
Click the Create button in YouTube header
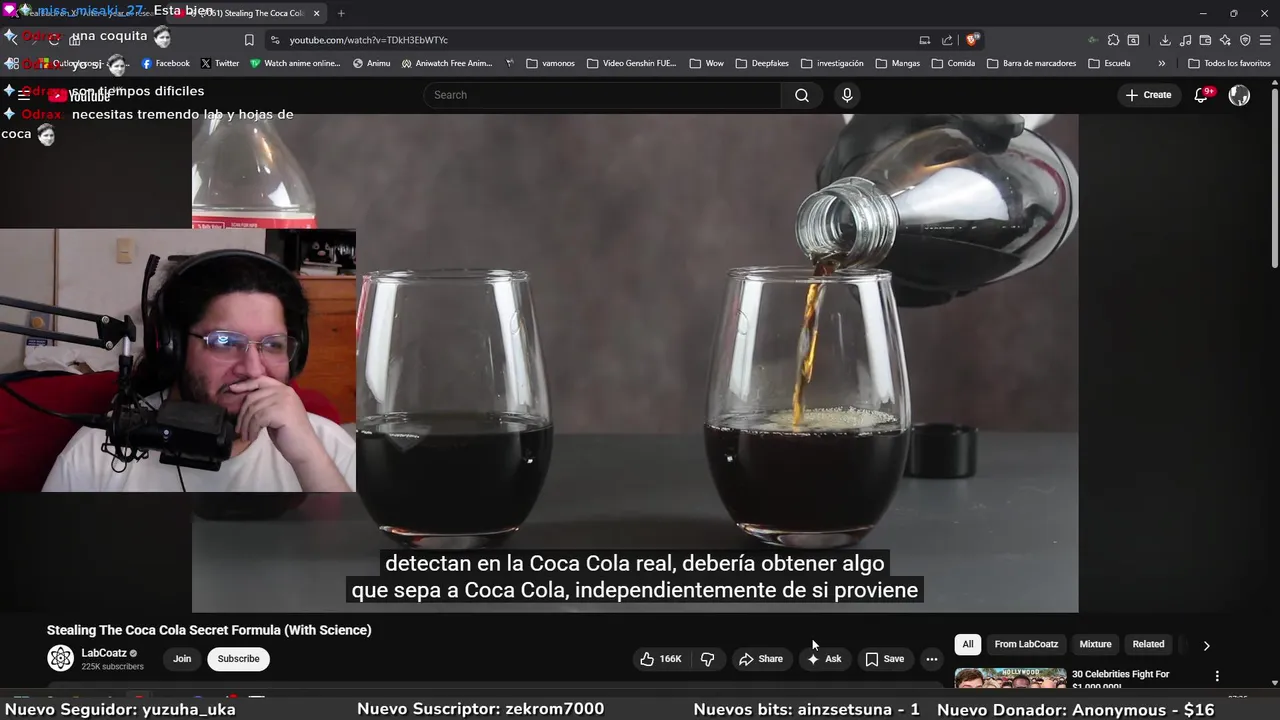click(x=1148, y=95)
